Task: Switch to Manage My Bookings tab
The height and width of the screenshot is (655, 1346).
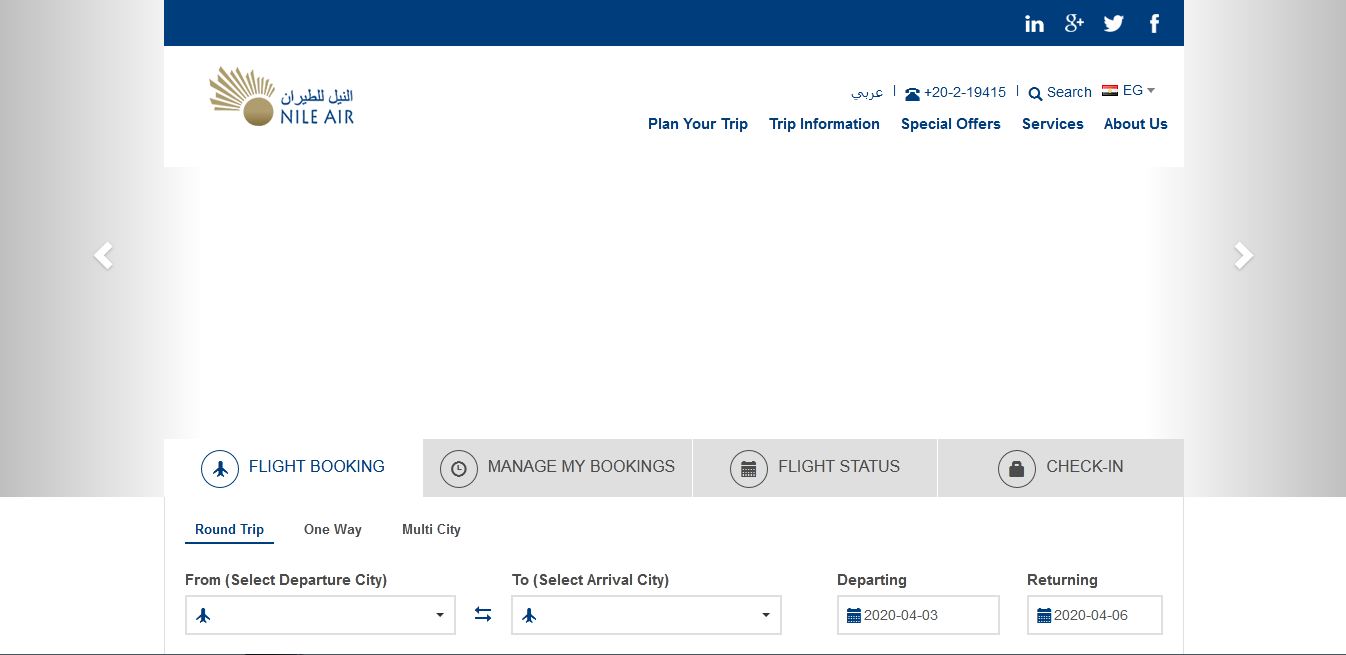Action: pyautogui.click(x=558, y=467)
